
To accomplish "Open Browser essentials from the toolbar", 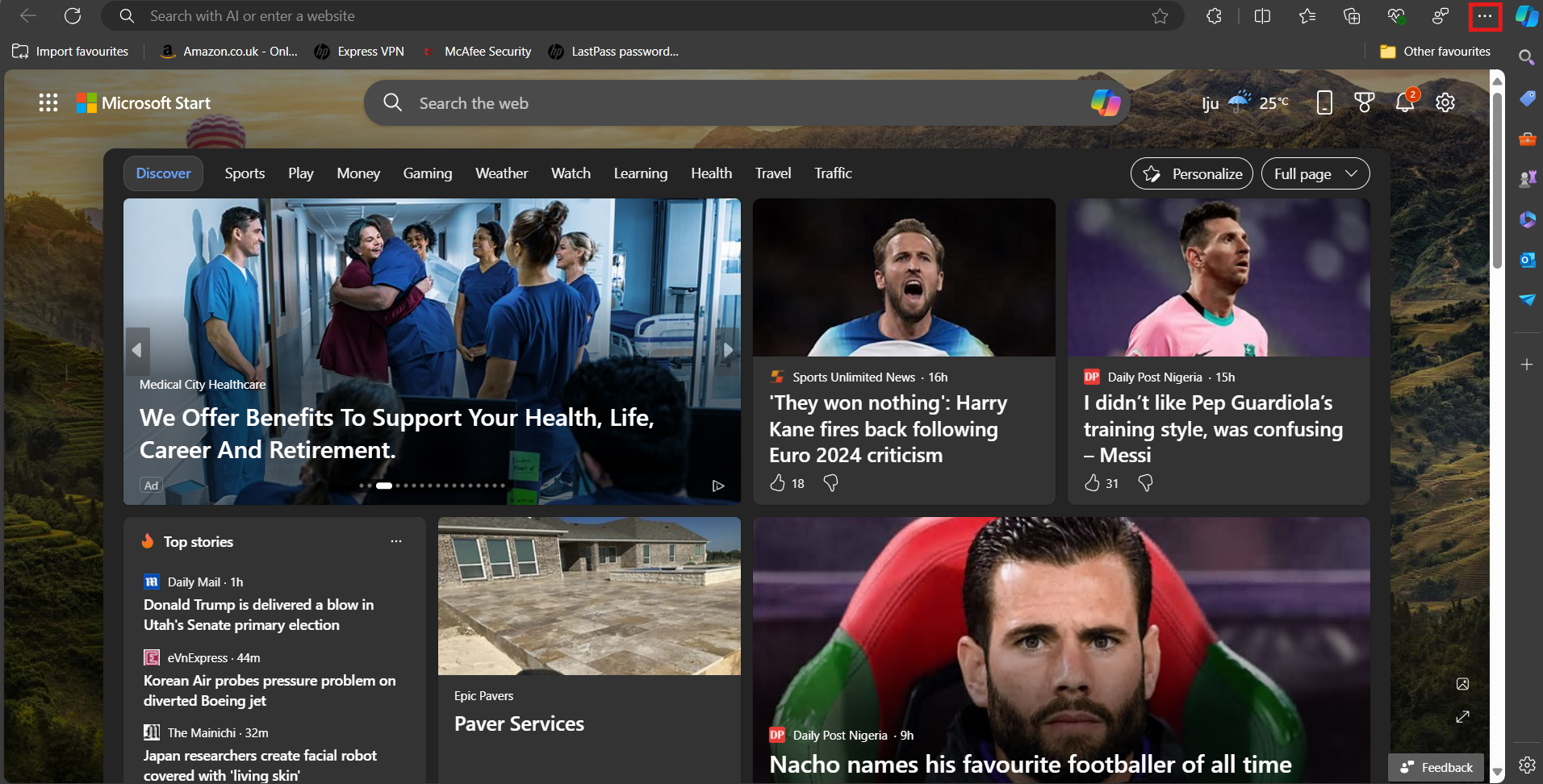I will tap(1397, 16).
